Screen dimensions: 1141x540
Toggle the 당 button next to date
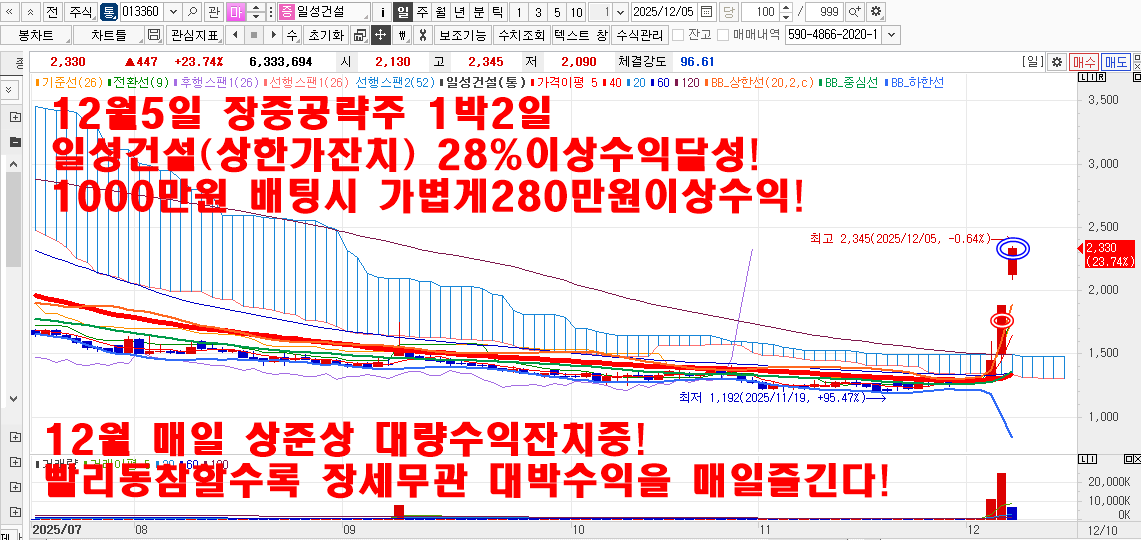tap(729, 12)
